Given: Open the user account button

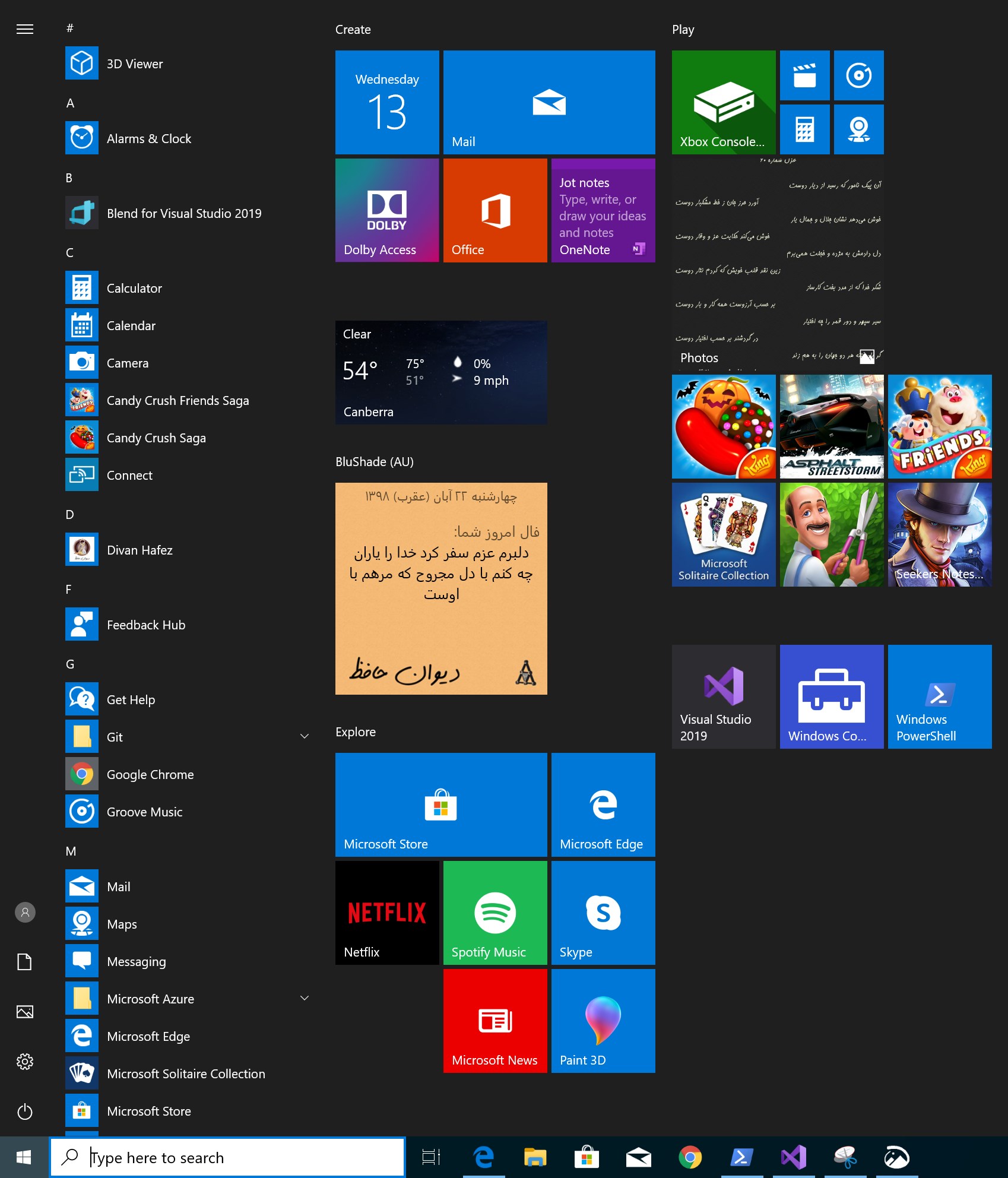Looking at the screenshot, I should [25, 912].
